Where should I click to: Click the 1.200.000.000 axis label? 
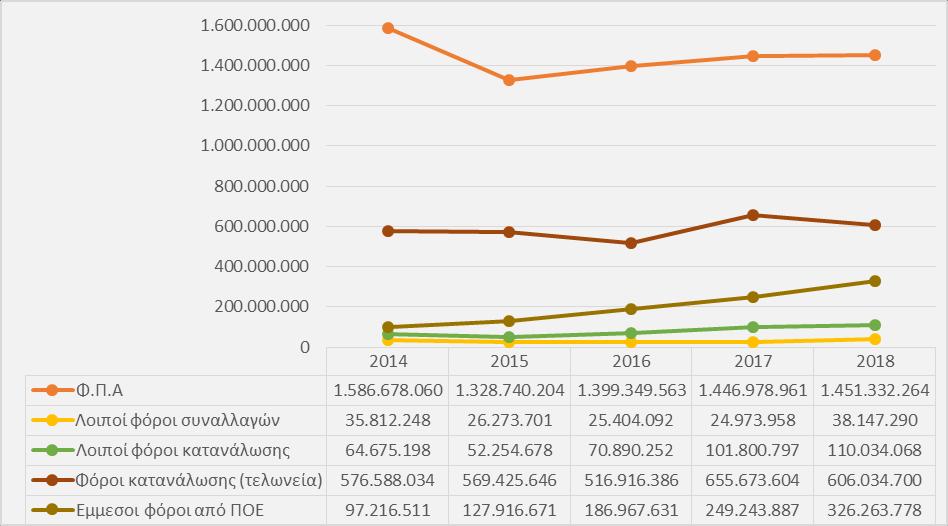pyautogui.click(x=255, y=106)
